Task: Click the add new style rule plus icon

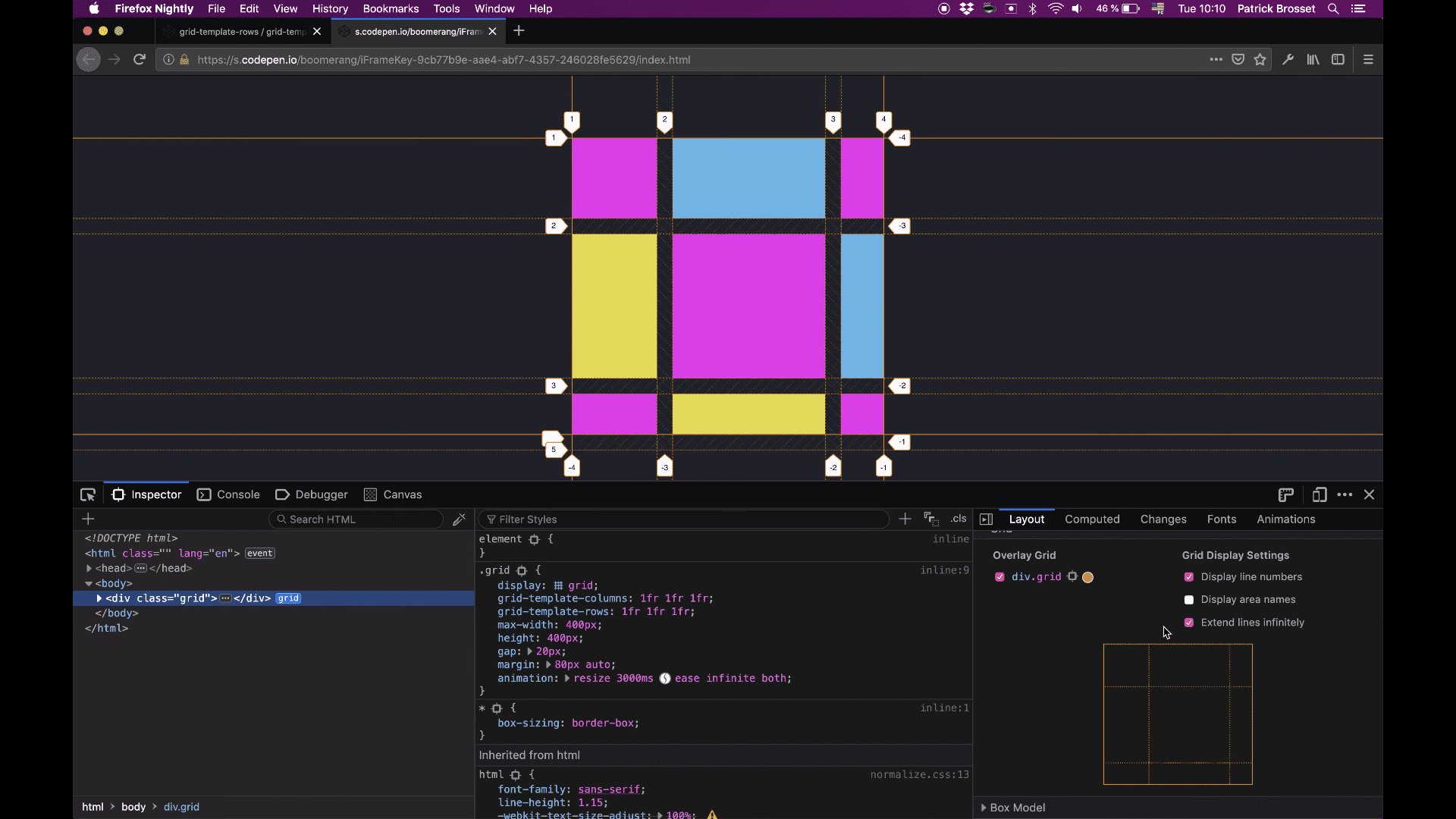Action: coord(905,519)
